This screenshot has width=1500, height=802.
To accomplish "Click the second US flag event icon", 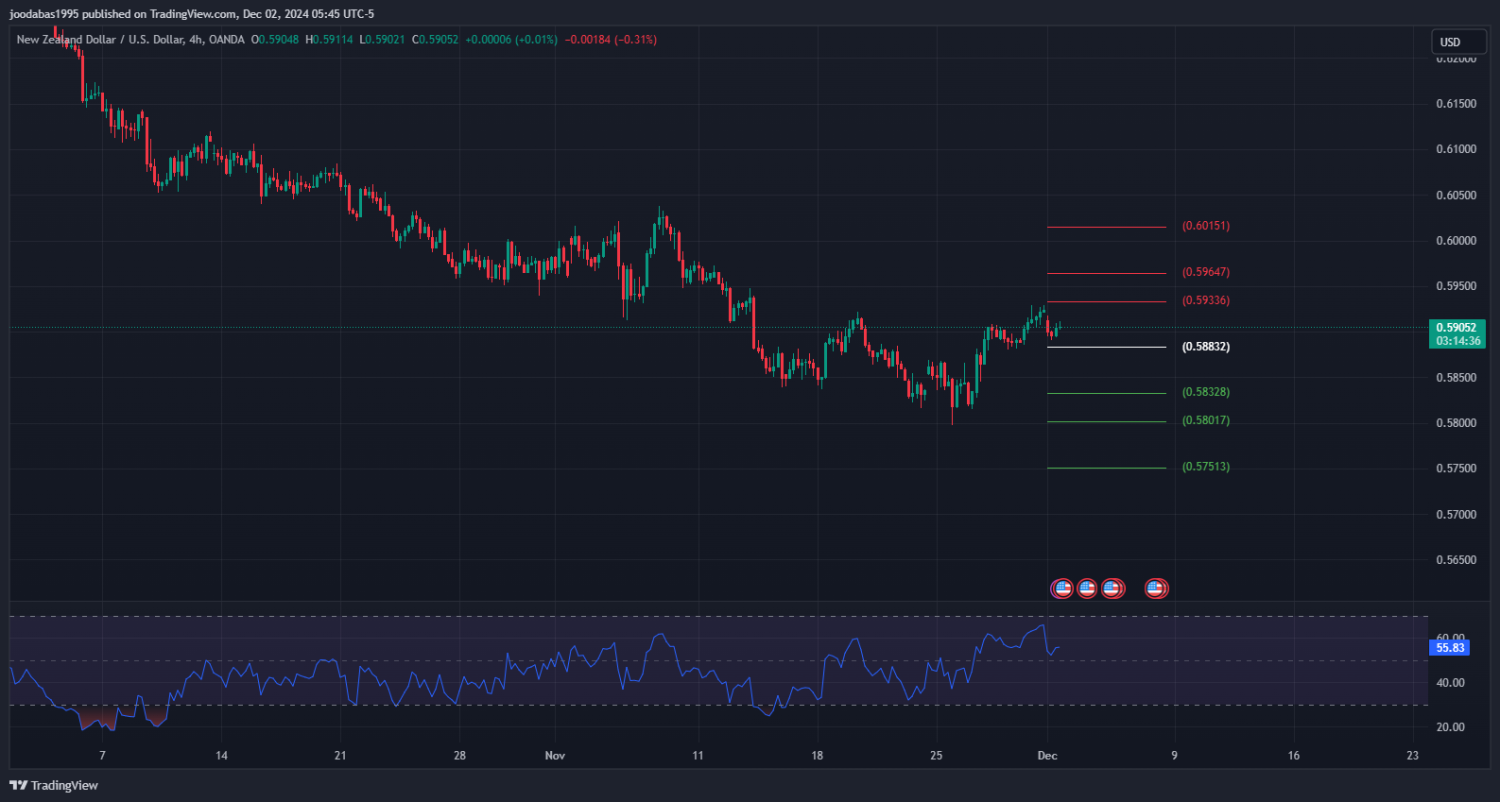I will tap(1086, 589).
